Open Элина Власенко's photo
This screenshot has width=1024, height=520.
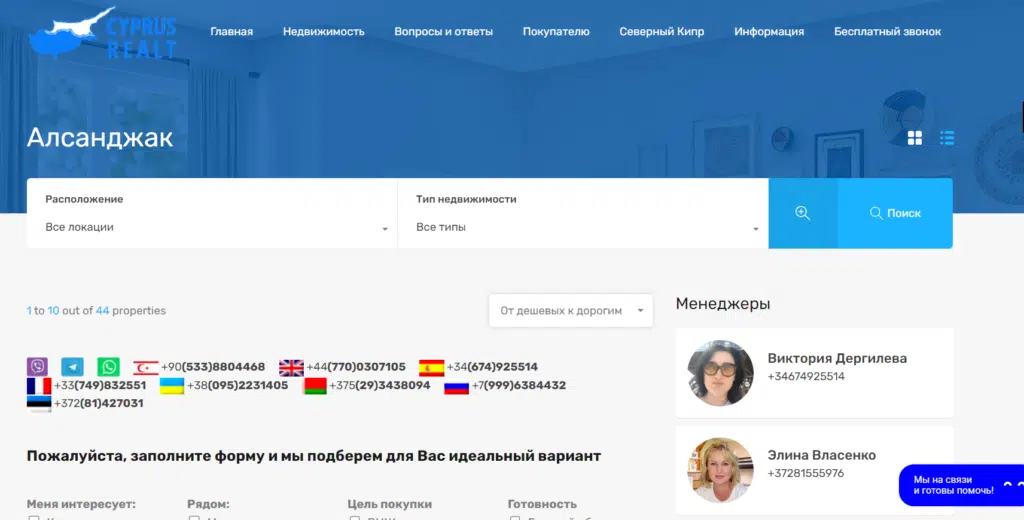[x=720, y=470]
